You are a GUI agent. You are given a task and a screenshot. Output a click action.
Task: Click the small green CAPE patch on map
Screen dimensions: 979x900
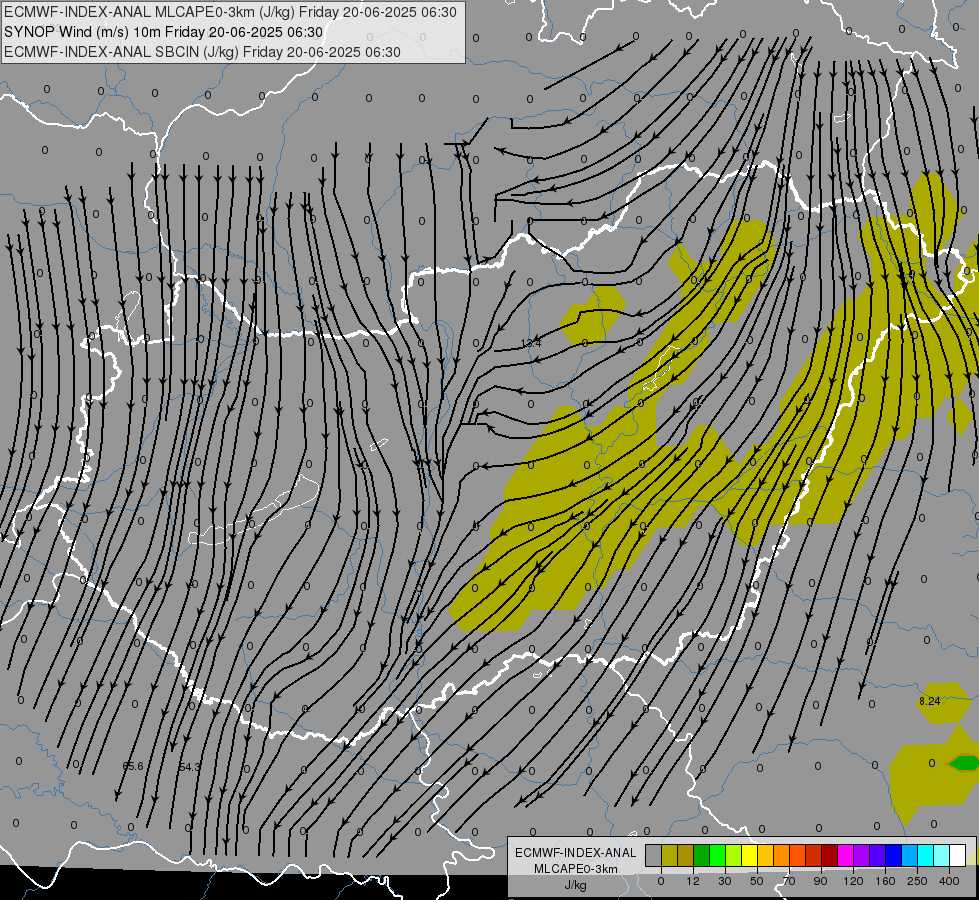(965, 763)
